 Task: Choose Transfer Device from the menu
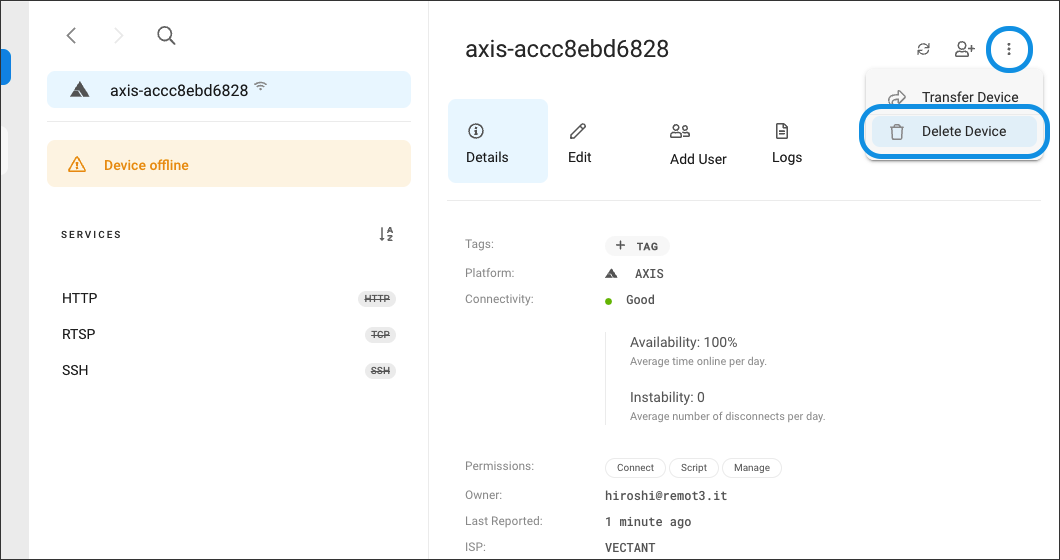[x=954, y=97]
